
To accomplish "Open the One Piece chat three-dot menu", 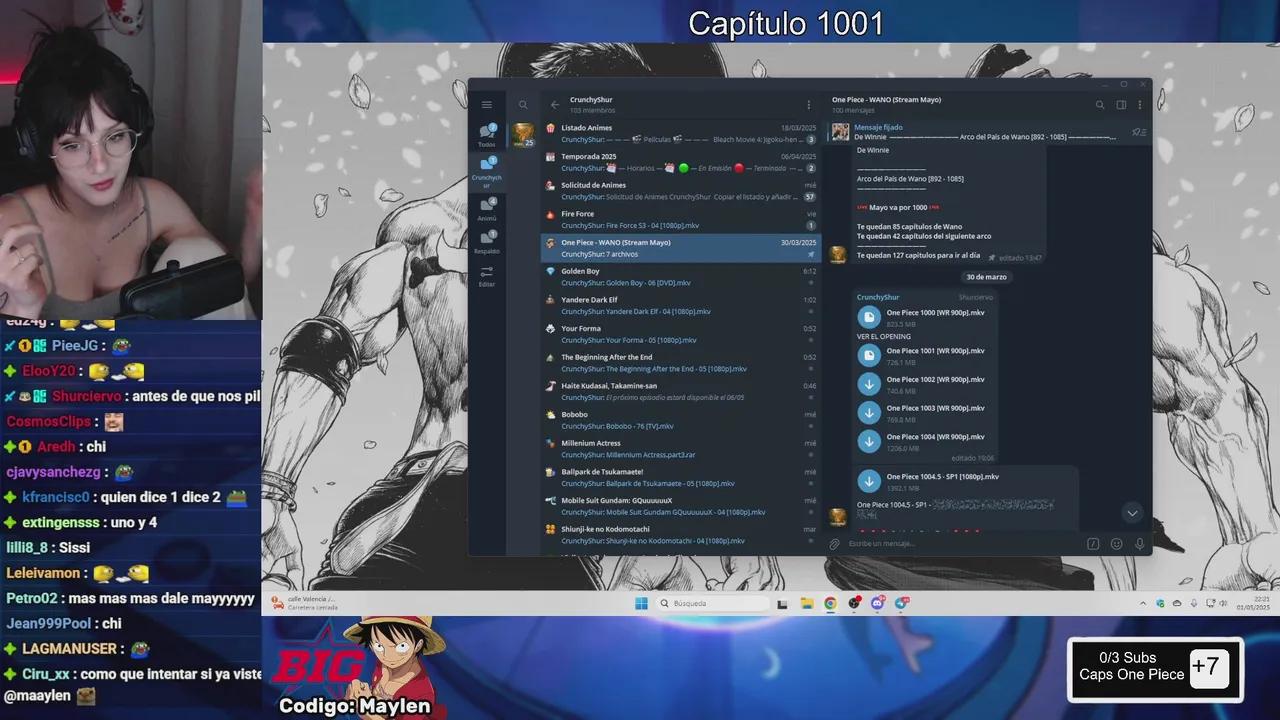I will 1140,105.
